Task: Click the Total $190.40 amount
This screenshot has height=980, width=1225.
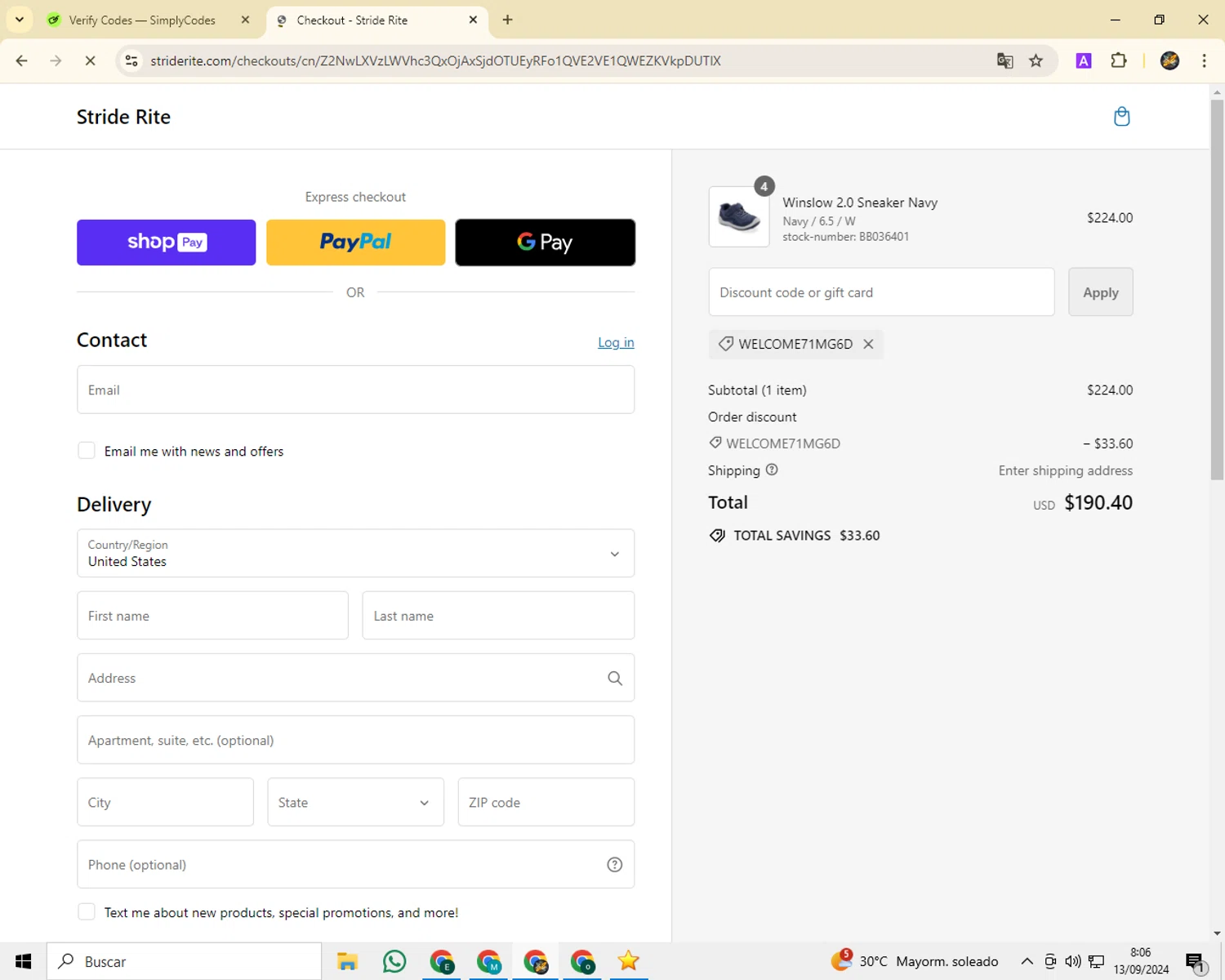Action: [x=1098, y=502]
